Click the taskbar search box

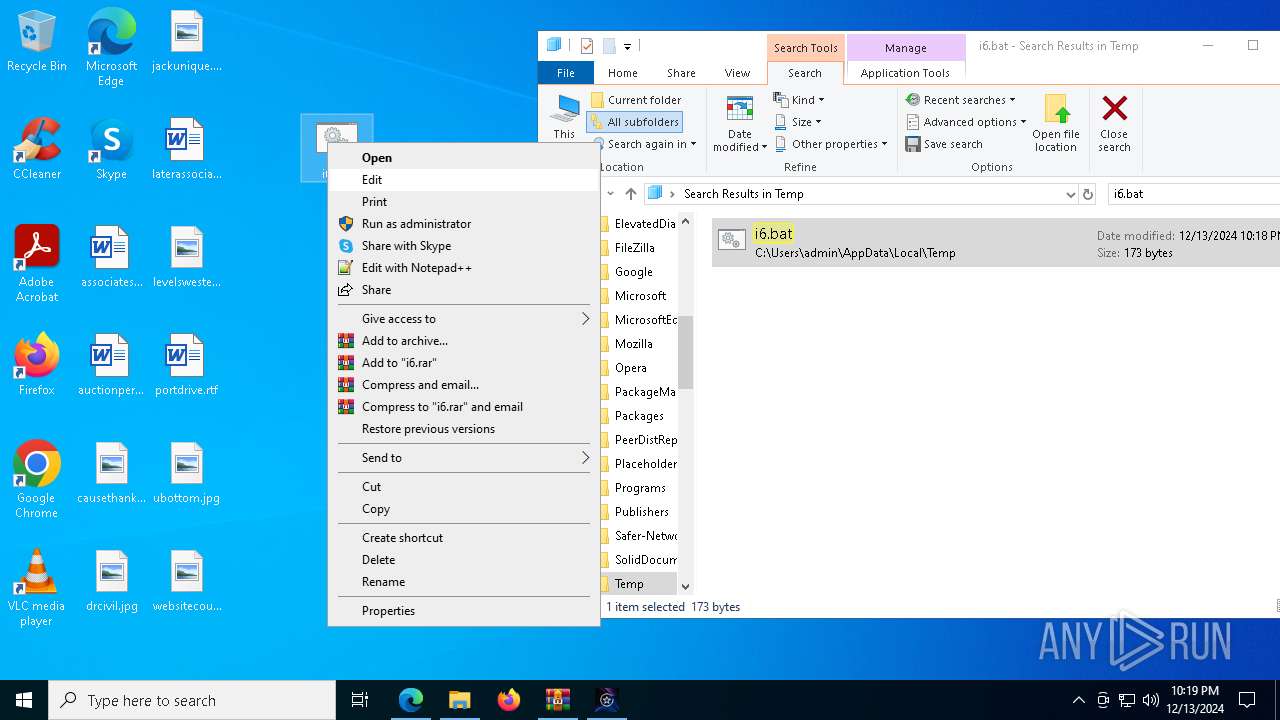[192, 700]
